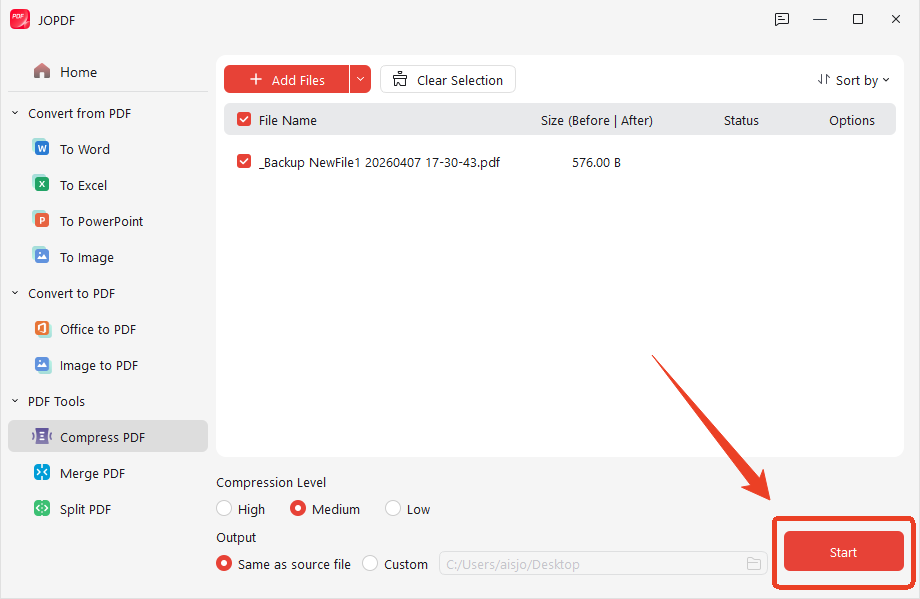Select Compress PDF entry
920x599 pixels.
tap(108, 436)
